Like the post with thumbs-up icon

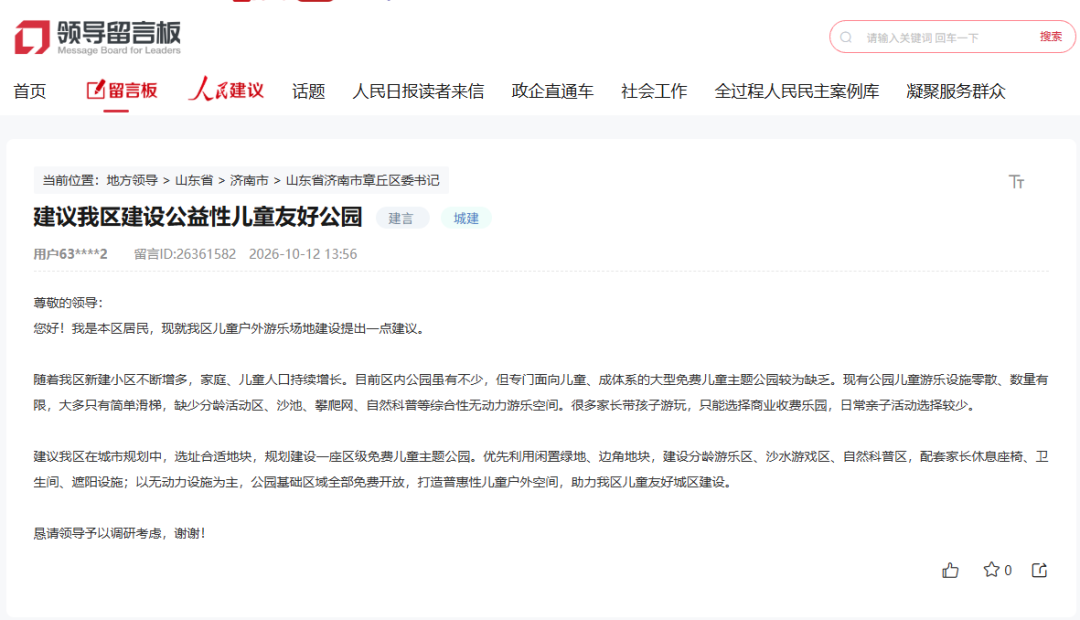tap(951, 570)
